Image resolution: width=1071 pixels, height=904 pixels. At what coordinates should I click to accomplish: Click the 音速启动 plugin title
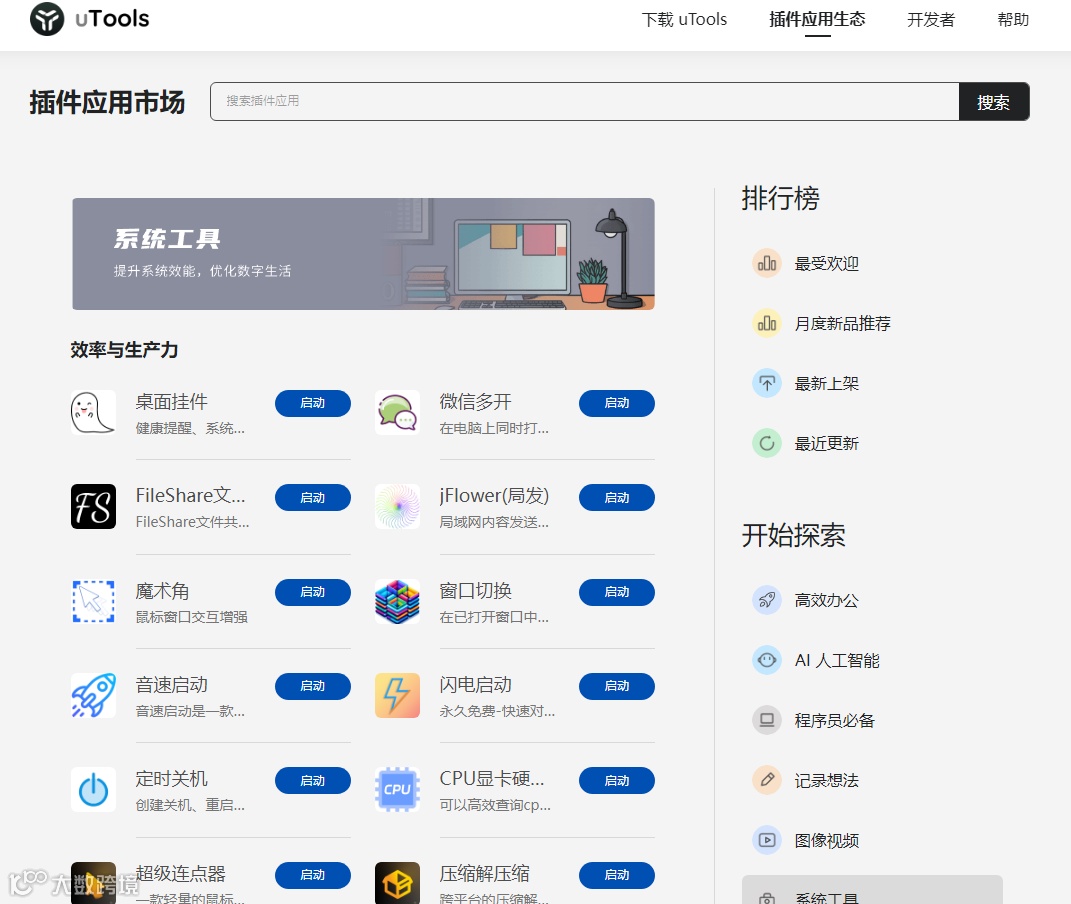click(x=171, y=685)
